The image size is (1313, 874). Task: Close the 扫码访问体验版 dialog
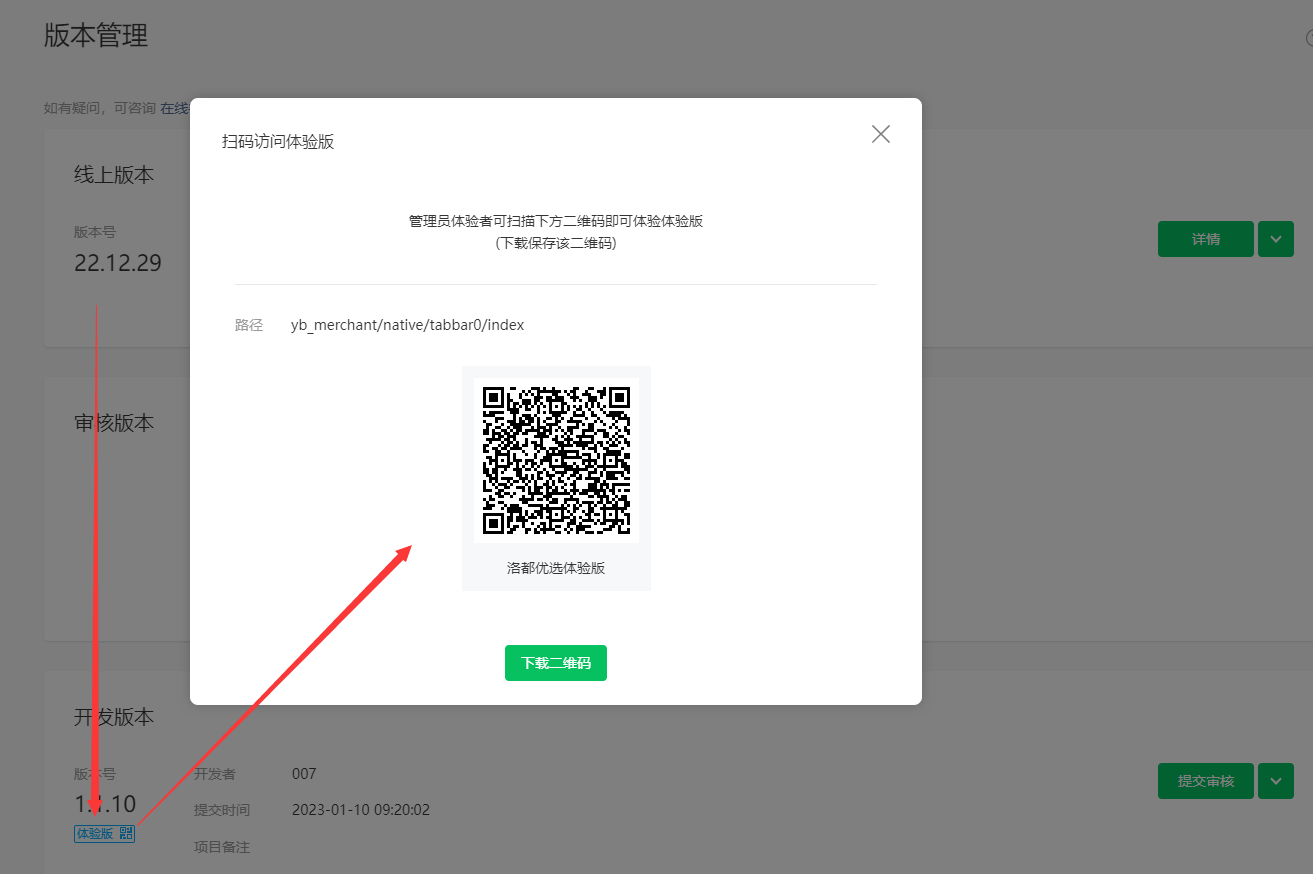[x=880, y=134]
